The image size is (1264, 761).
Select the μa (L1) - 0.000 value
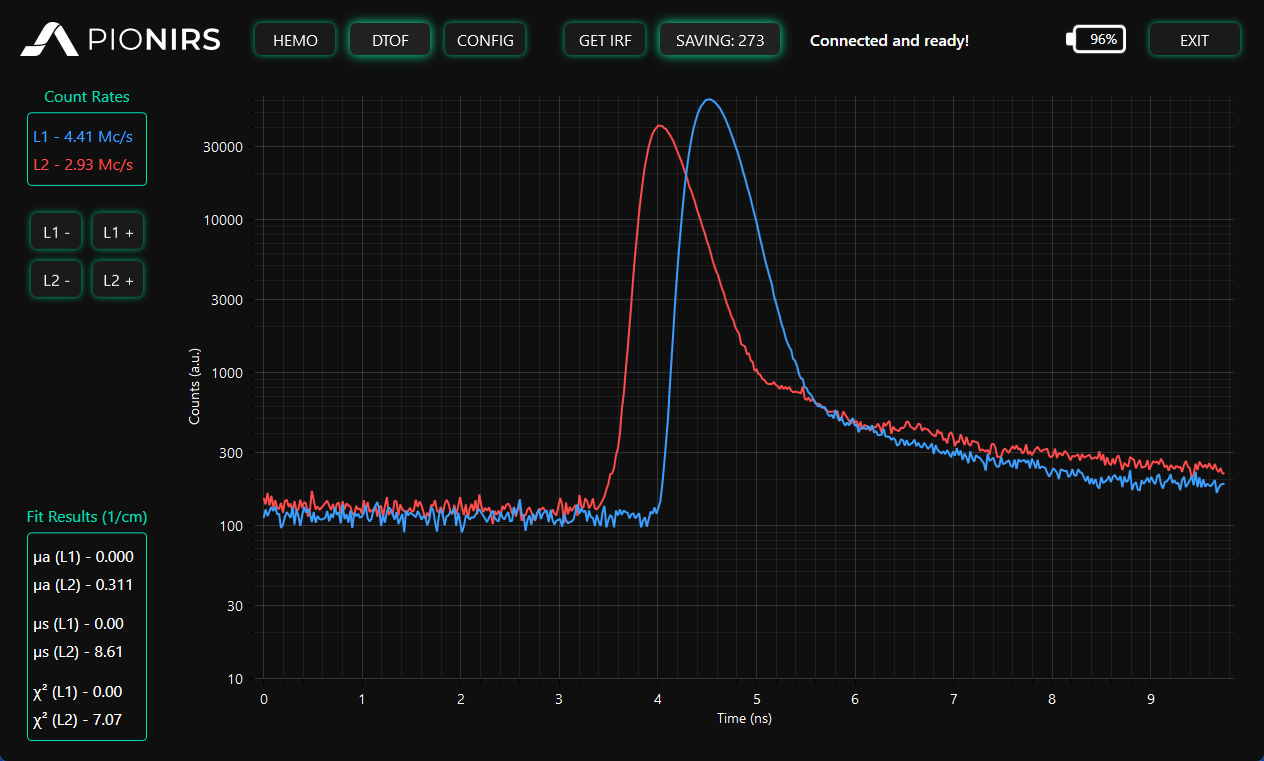click(83, 557)
